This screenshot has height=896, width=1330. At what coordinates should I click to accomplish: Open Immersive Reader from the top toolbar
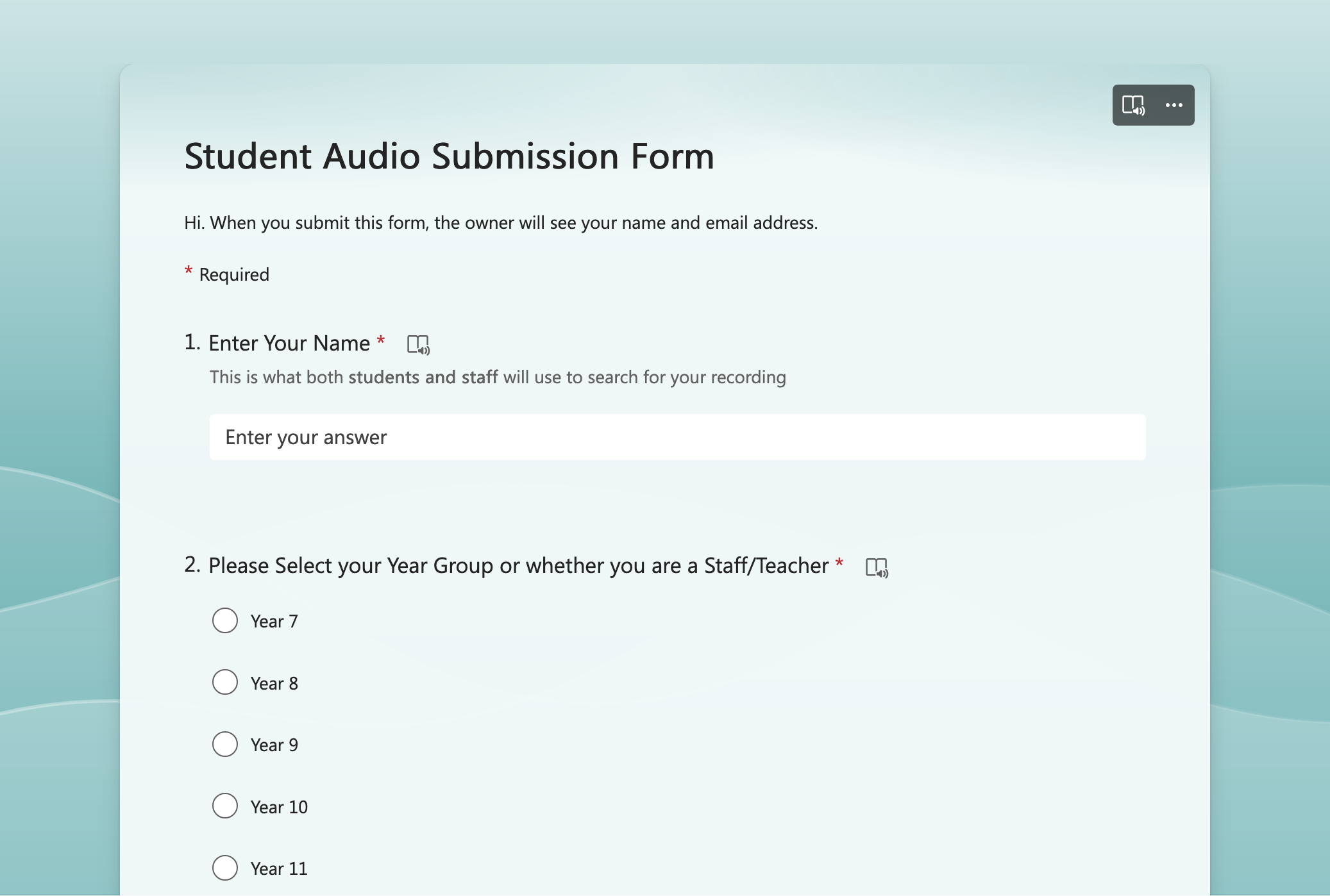pyautogui.click(x=1133, y=105)
